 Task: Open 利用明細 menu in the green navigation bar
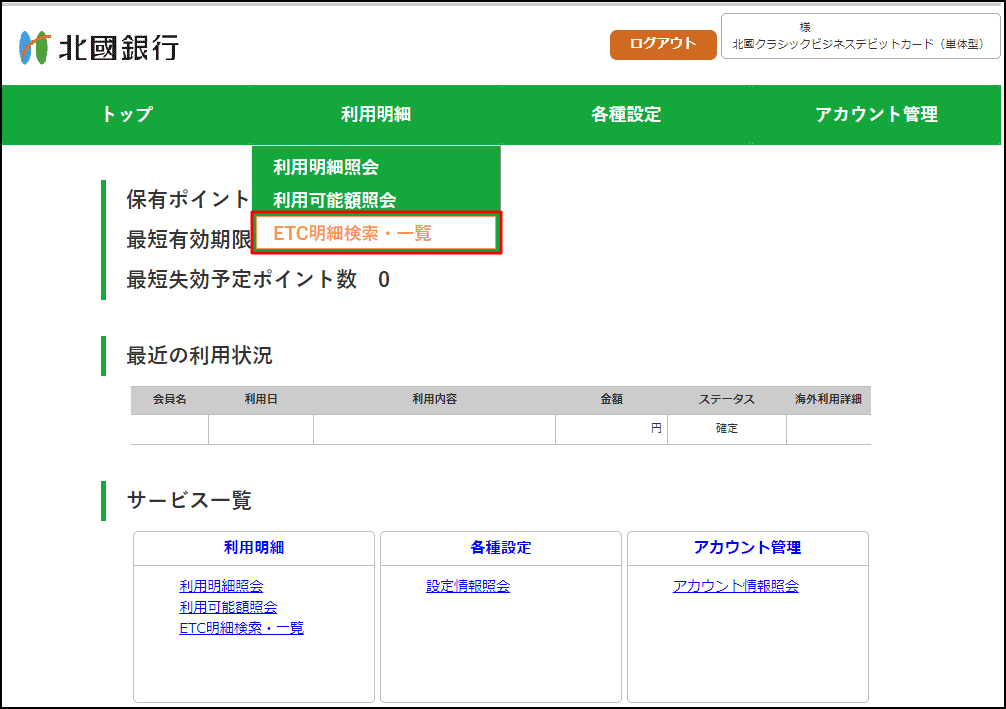(x=375, y=114)
